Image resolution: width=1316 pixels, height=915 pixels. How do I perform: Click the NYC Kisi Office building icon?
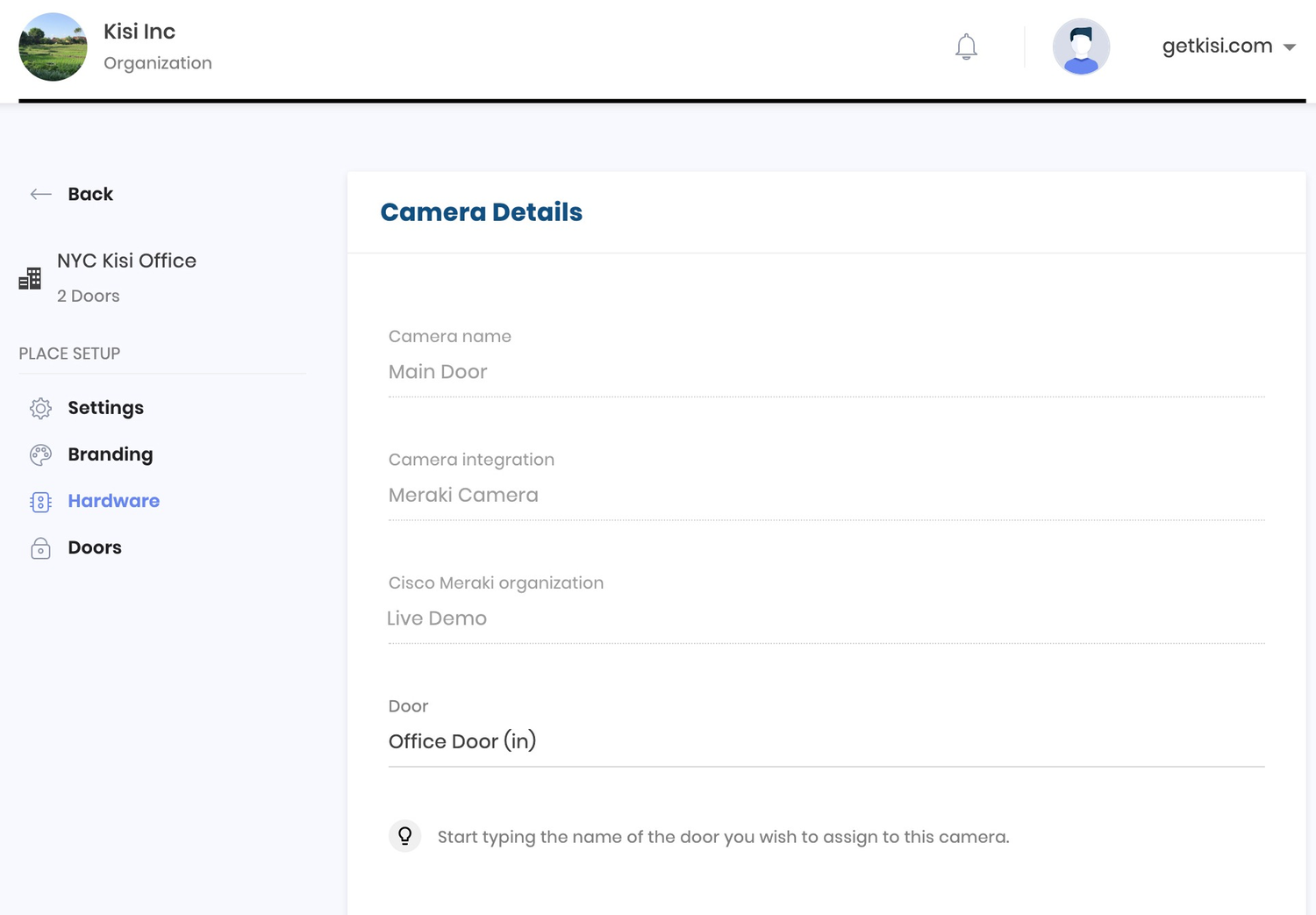tap(29, 277)
